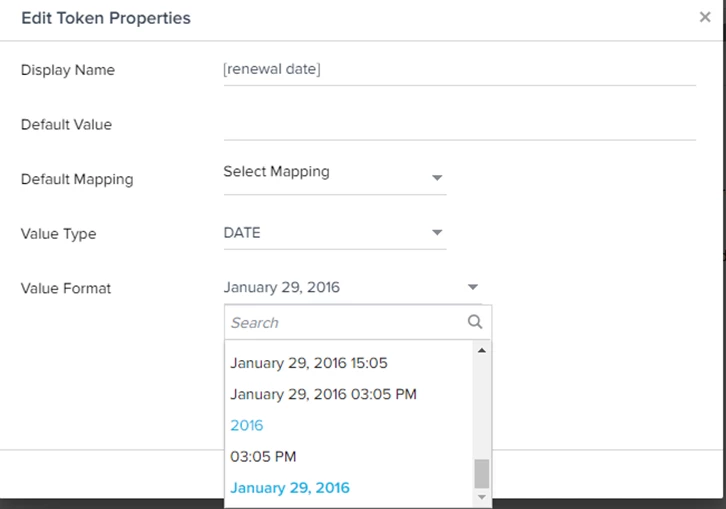The height and width of the screenshot is (509, 726).
Task: Click the scroll down arrow in format list
Action: pyautogui.click(x=482, y=497)
